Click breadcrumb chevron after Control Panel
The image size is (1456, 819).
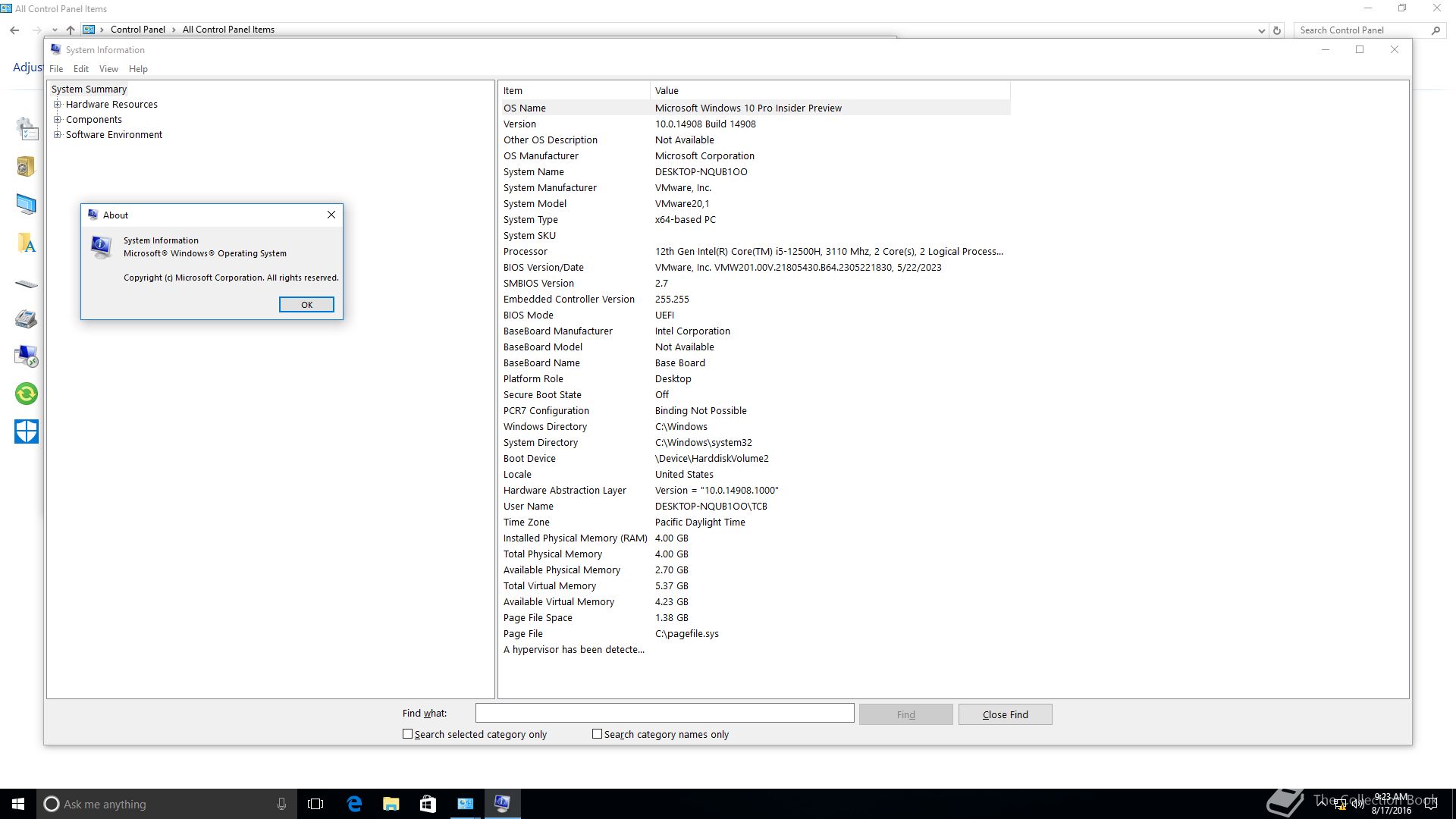(x=174, y=30)
